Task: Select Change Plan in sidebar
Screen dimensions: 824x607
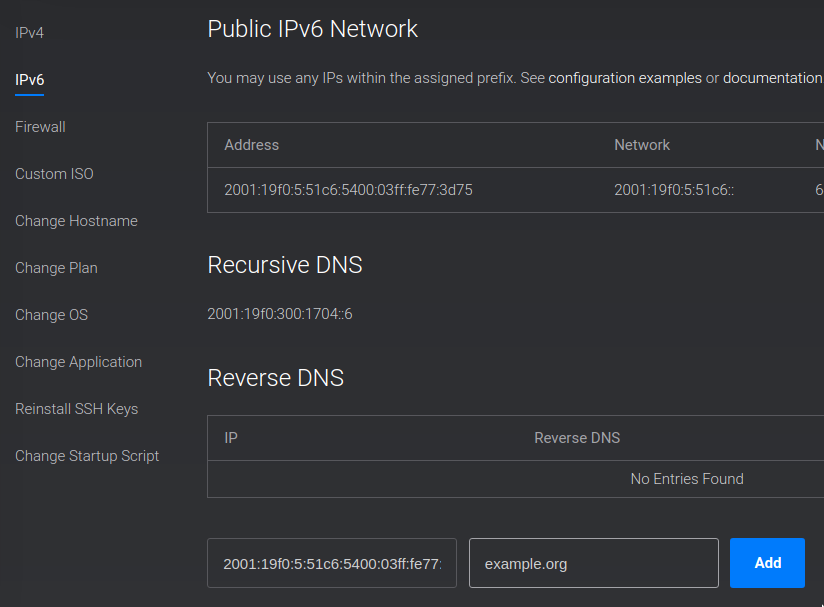Action: [56, 268]
